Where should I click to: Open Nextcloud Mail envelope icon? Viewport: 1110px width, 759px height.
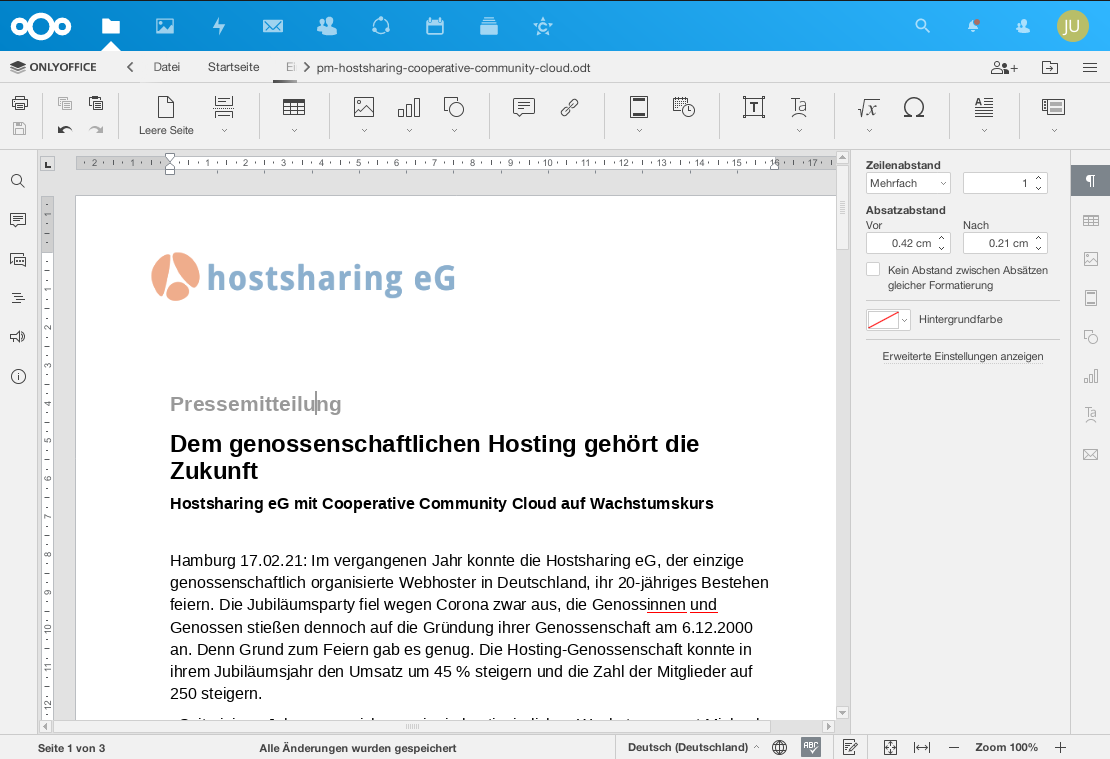tap(273, 26)
